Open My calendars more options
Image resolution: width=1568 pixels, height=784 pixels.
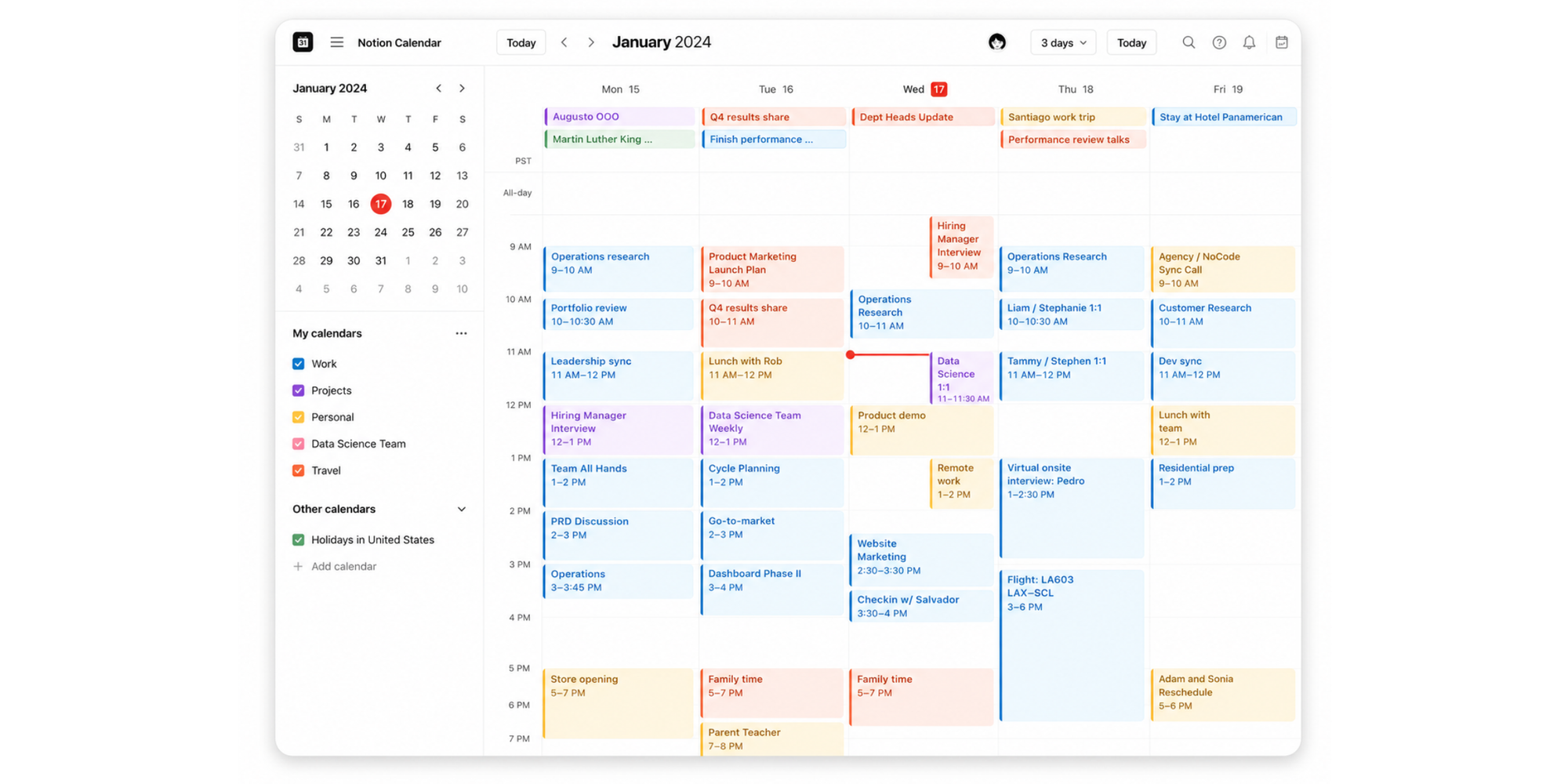point(461,333)
